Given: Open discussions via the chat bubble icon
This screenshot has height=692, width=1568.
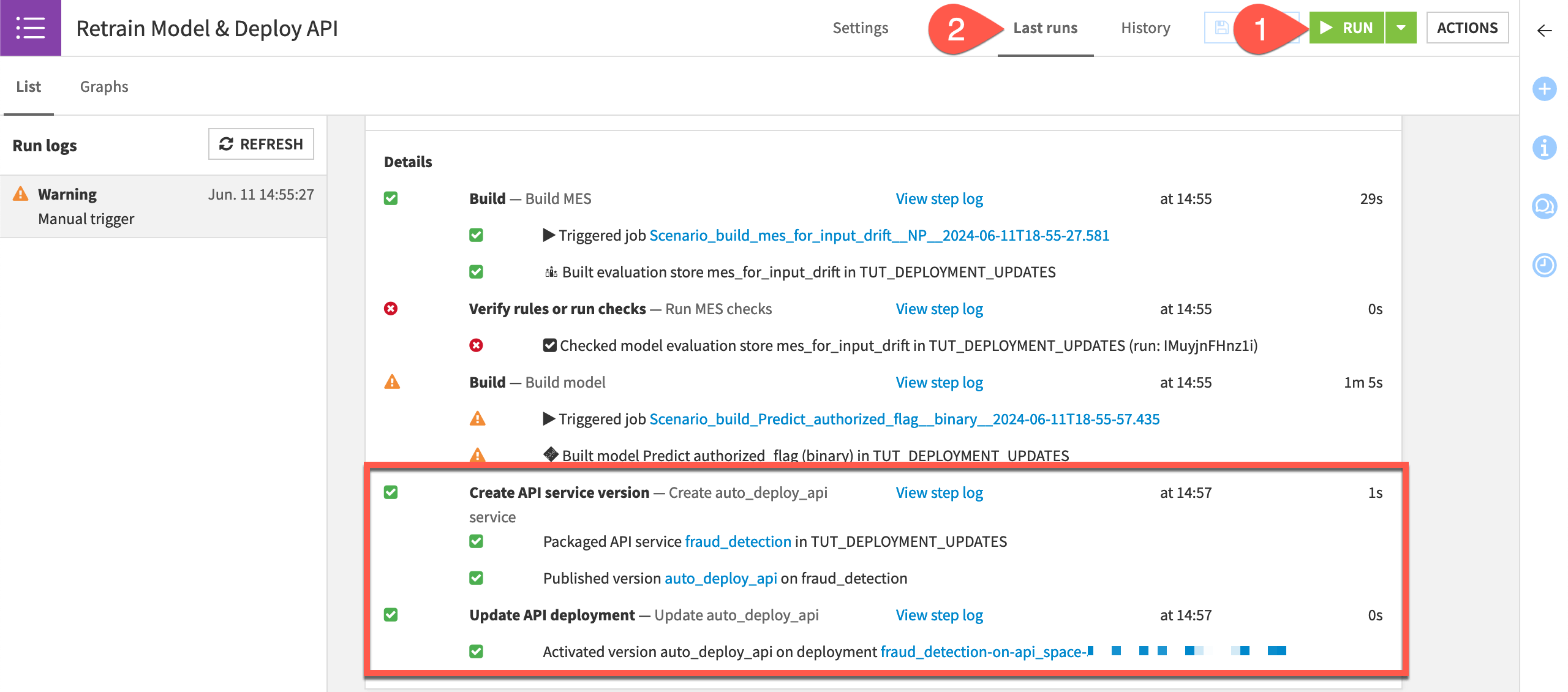Looking at the screenshot, I should pos(1544,207).
